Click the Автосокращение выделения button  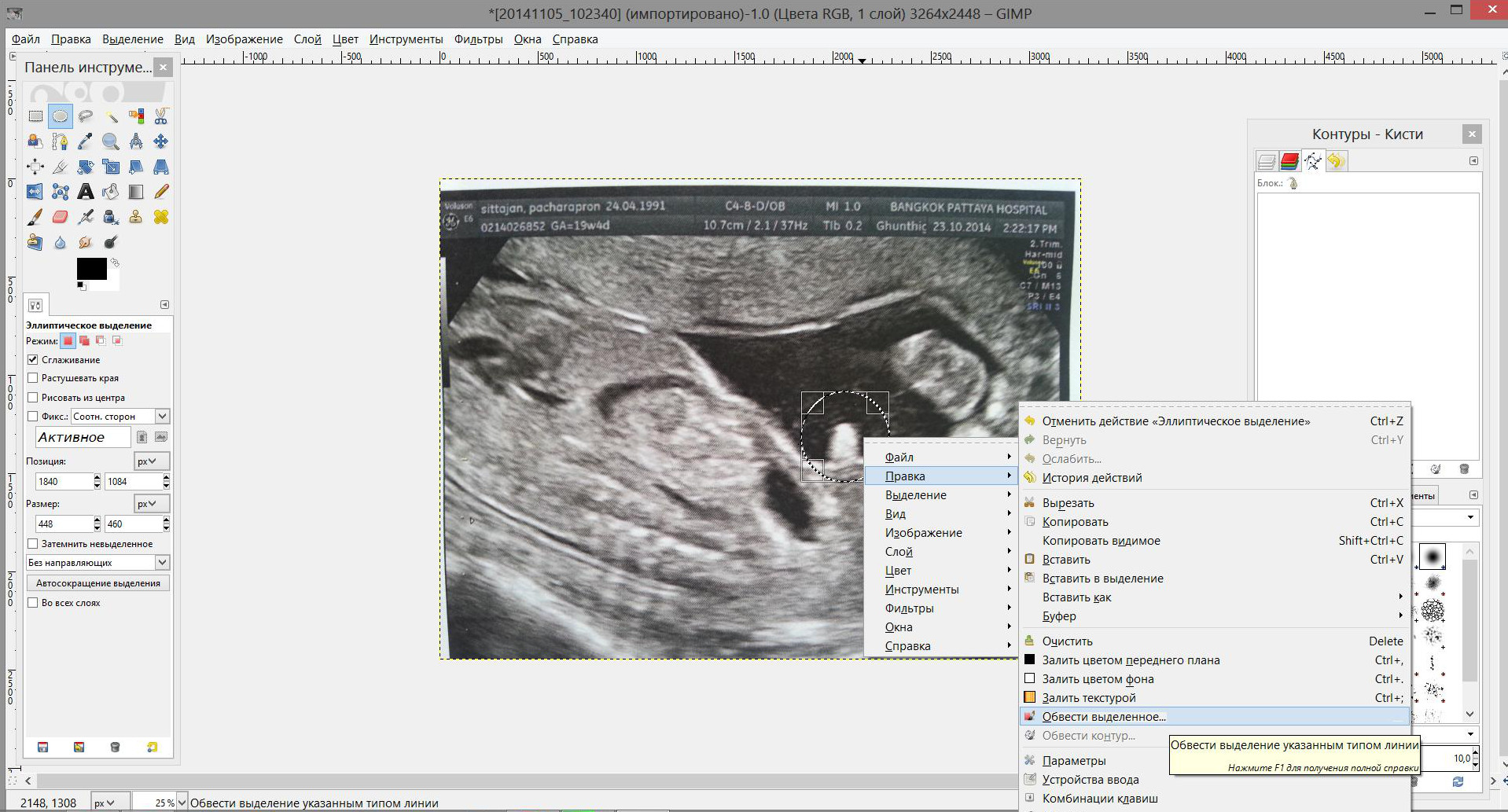[98, 583]
